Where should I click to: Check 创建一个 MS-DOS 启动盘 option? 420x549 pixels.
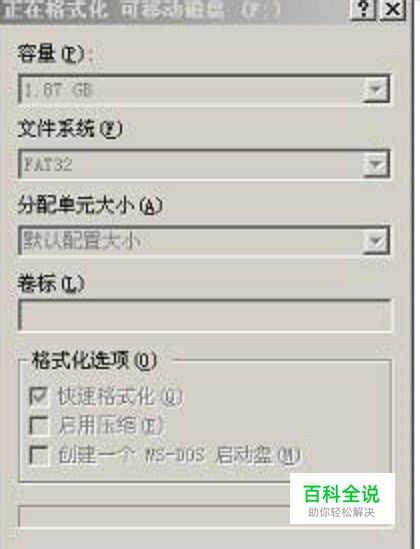point(39,455)
